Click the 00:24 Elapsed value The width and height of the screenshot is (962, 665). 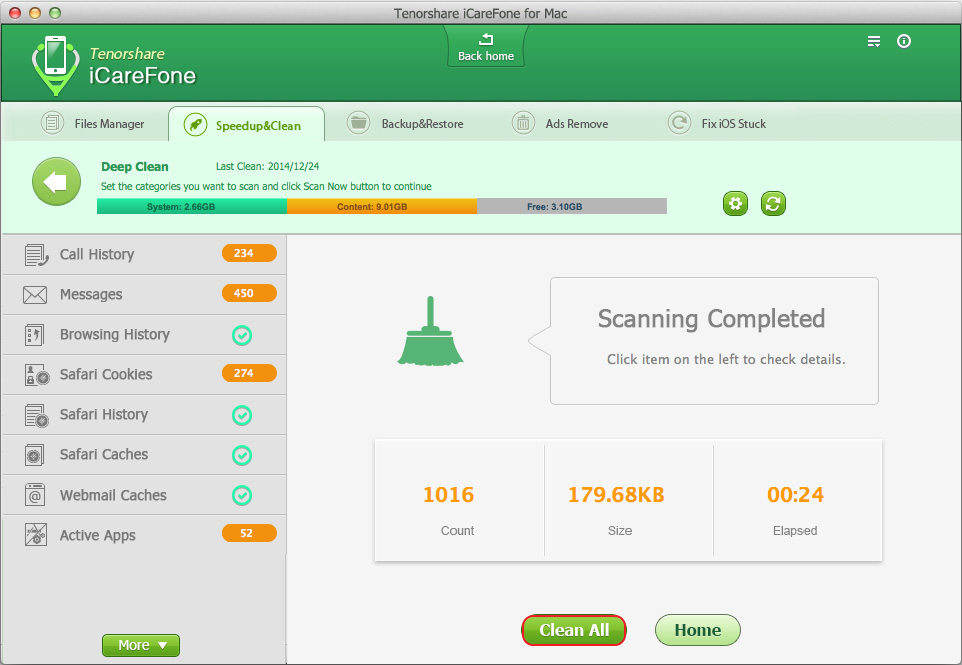(x=795, y=494)
